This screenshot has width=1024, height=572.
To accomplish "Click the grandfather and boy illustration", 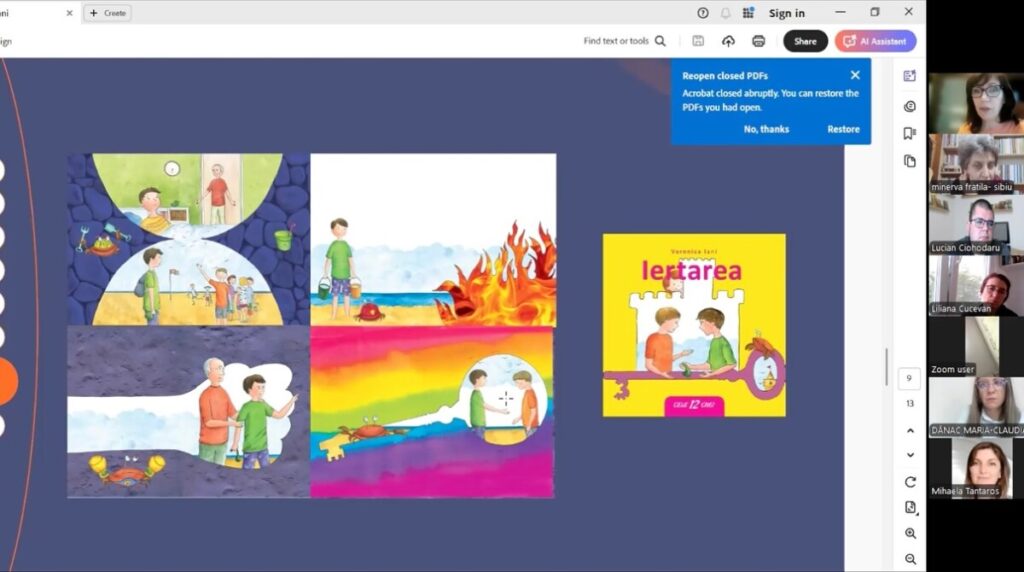I will 188,412.
